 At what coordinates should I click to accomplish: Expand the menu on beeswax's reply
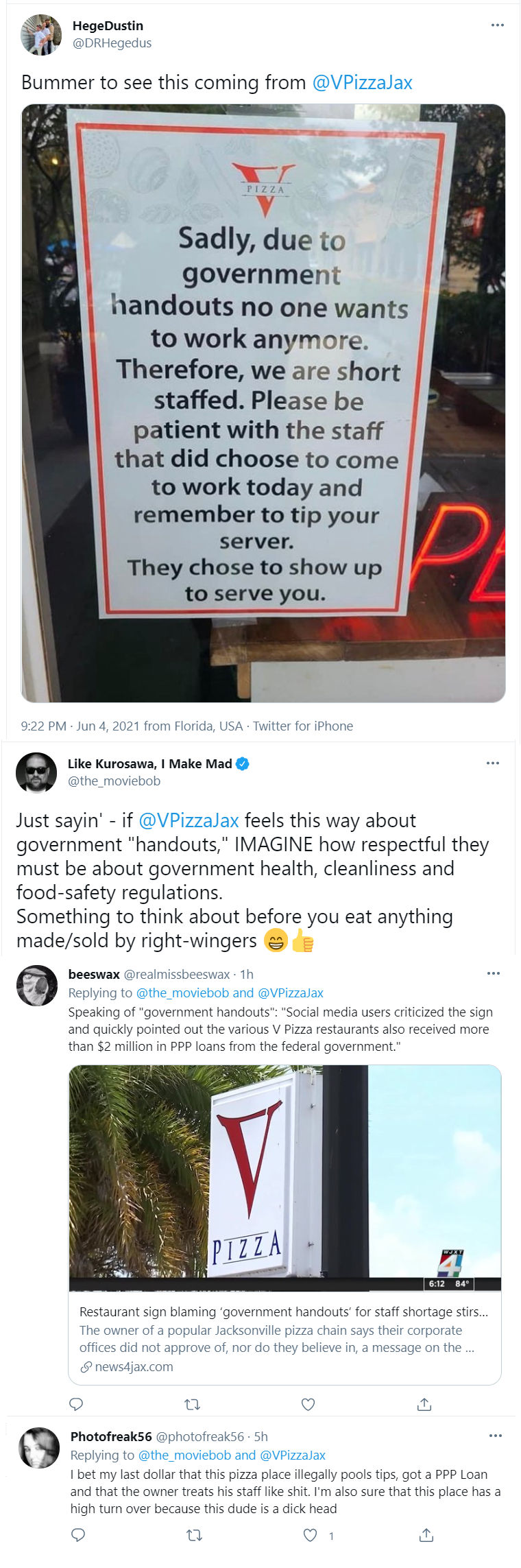click(x=494, y=973)
